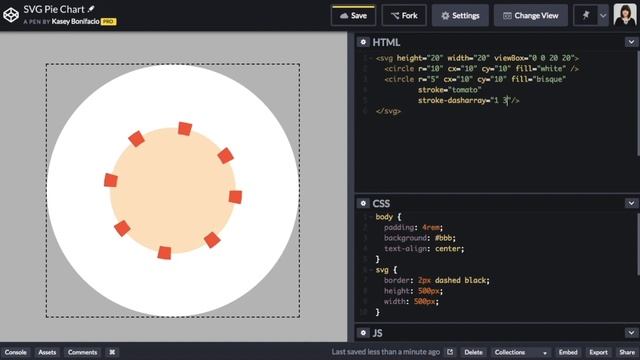Click 'background: #bbb' in CSS editor
Viewport: 640px width, 360px height.
(x=420, y=238)
